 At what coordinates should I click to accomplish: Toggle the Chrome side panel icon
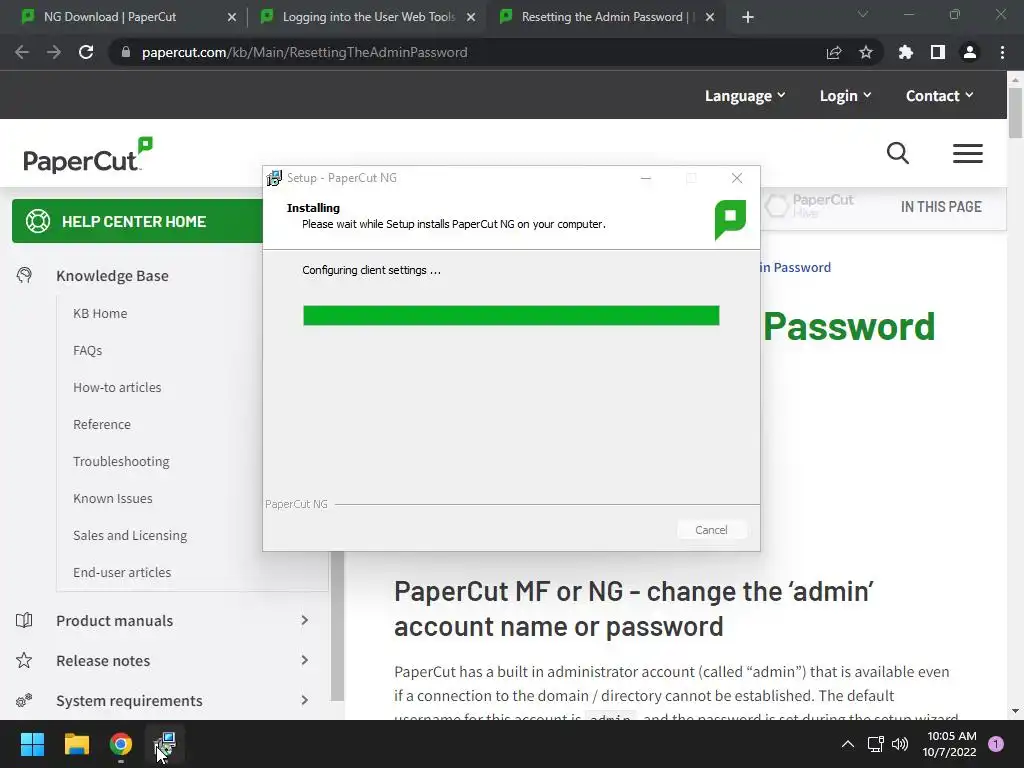coord(938,52)
